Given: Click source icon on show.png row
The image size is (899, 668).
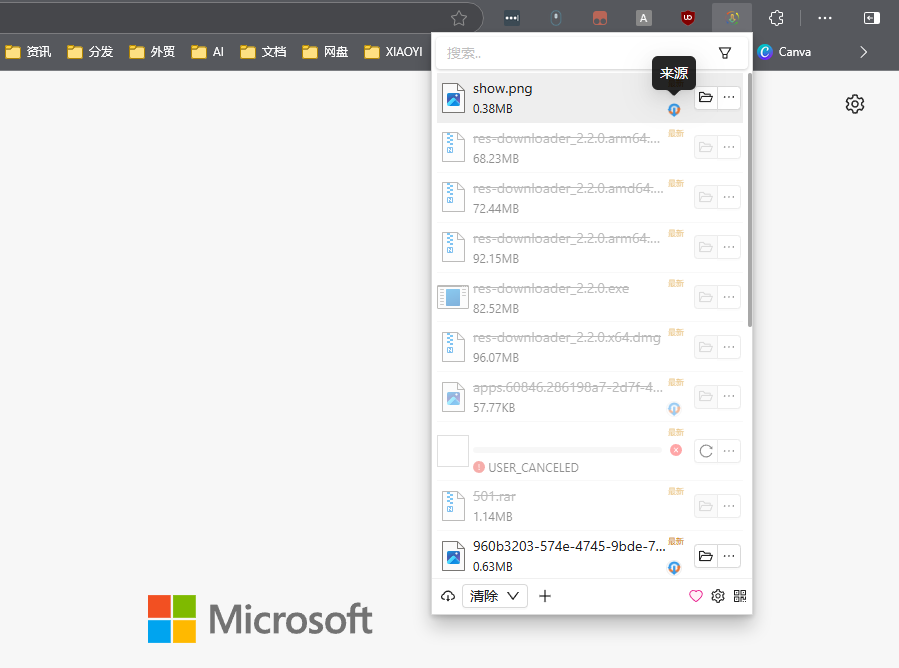Looking at the screenshot, I should [674, 110].
